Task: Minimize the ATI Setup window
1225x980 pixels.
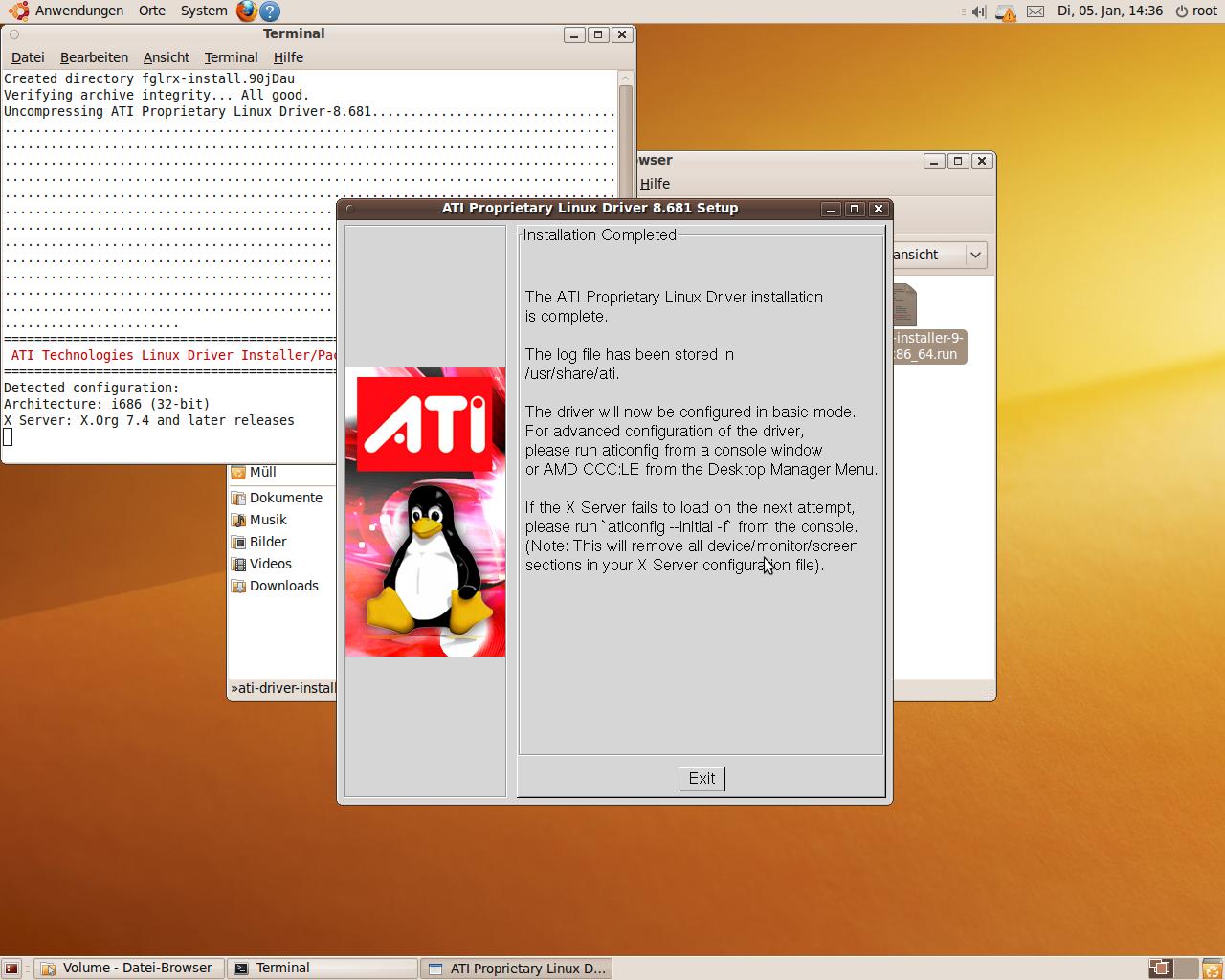Action: coord(831,209)
